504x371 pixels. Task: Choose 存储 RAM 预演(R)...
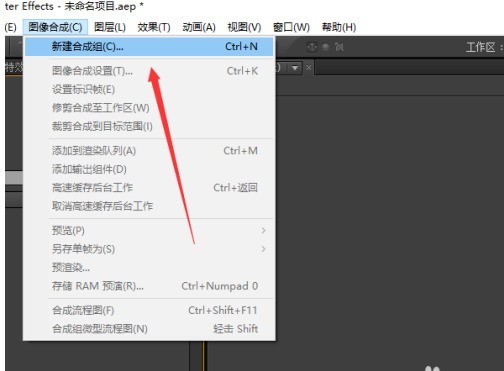(x=149, y=286)
